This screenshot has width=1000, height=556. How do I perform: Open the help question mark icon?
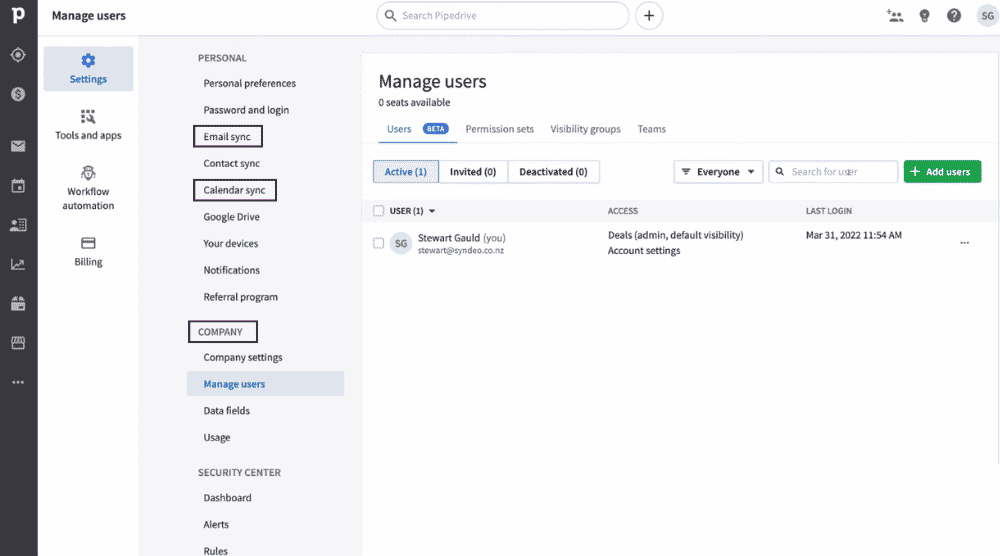953,16
